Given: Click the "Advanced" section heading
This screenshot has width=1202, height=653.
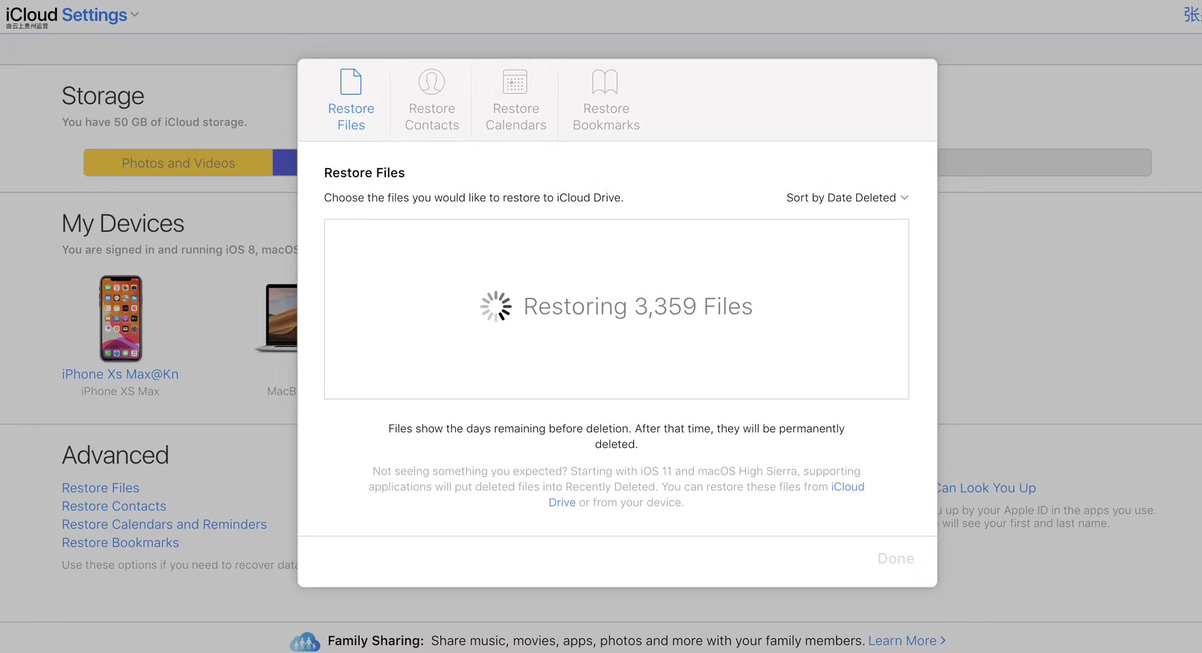Looking at the screenshot, I should 115,455.
